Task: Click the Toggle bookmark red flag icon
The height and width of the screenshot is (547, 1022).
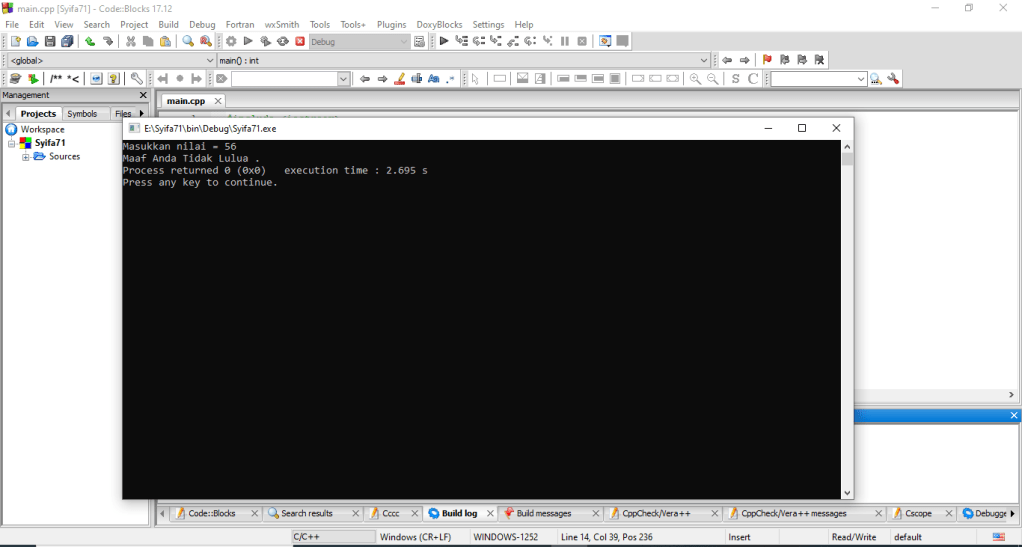Action: point(767,60)
